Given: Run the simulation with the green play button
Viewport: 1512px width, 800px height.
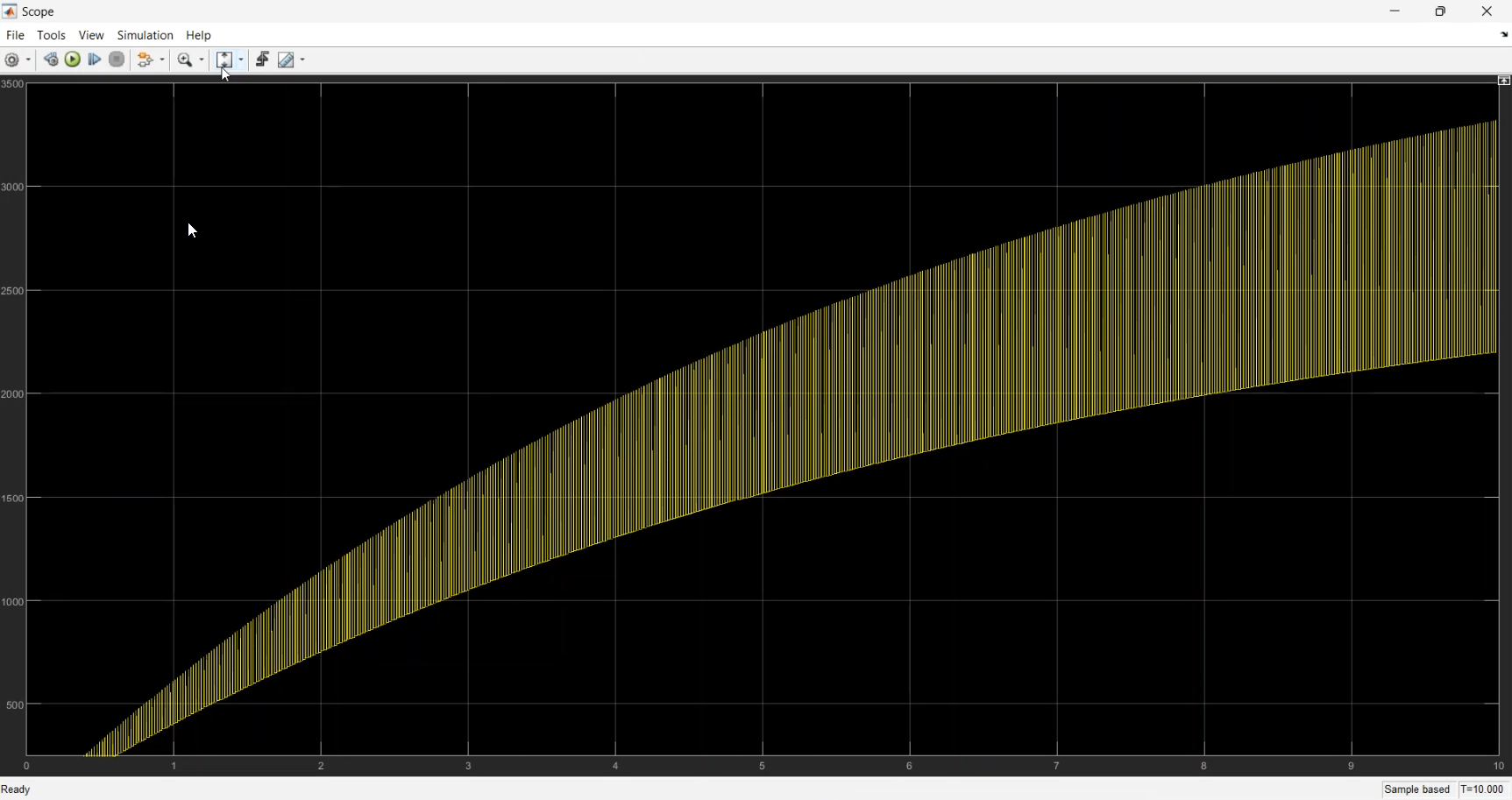Looking at the screenshot, I should tap(73, 60).
